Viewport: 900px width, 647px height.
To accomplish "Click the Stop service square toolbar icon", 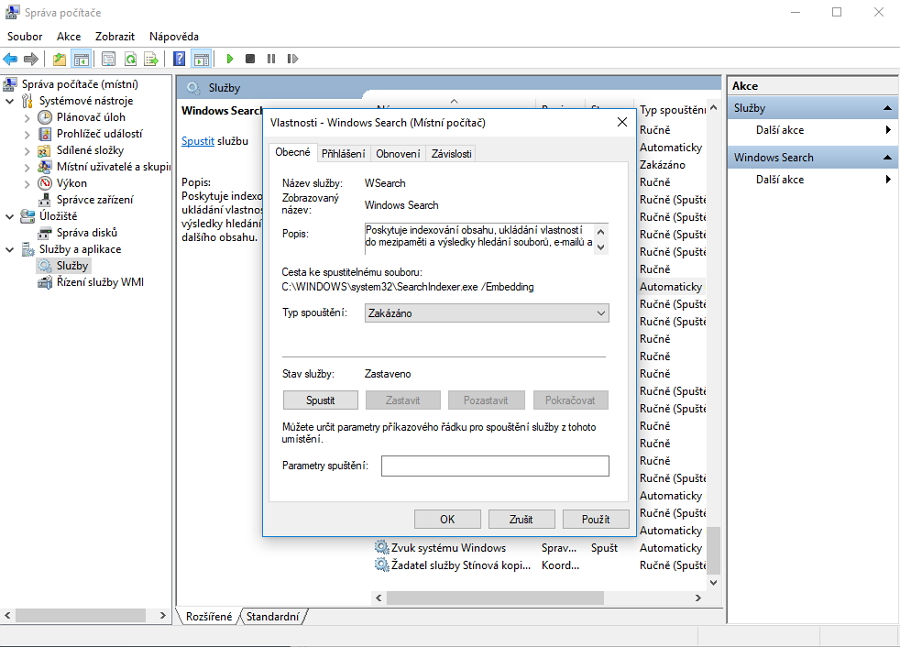I will click(250, 60).
